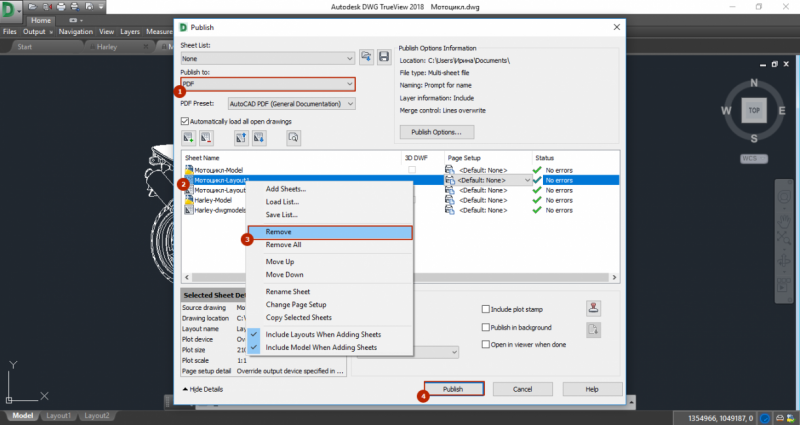Choose Add Sheets... from context menu
The image size is (800, 425).
tap(286, 189)
